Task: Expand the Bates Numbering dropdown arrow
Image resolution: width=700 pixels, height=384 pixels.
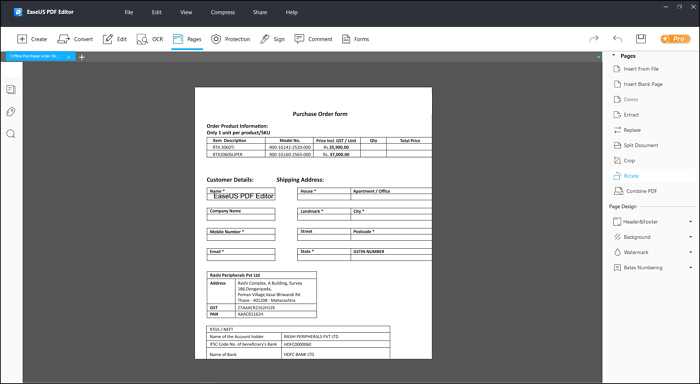Action: (x=691, y=267)
